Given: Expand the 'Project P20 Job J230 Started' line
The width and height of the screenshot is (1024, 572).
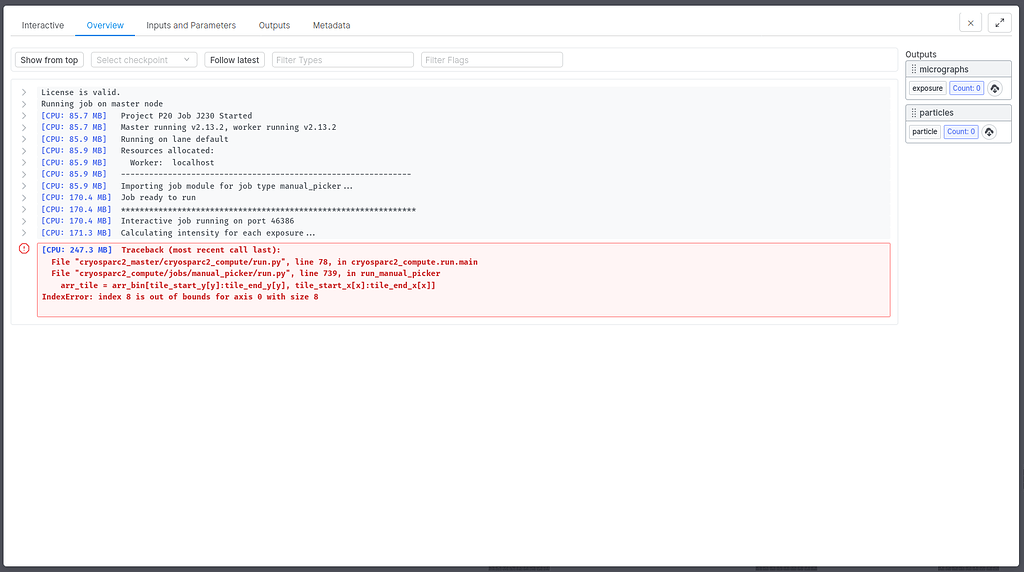Looking at the screenshot, I should pos(24,116).
